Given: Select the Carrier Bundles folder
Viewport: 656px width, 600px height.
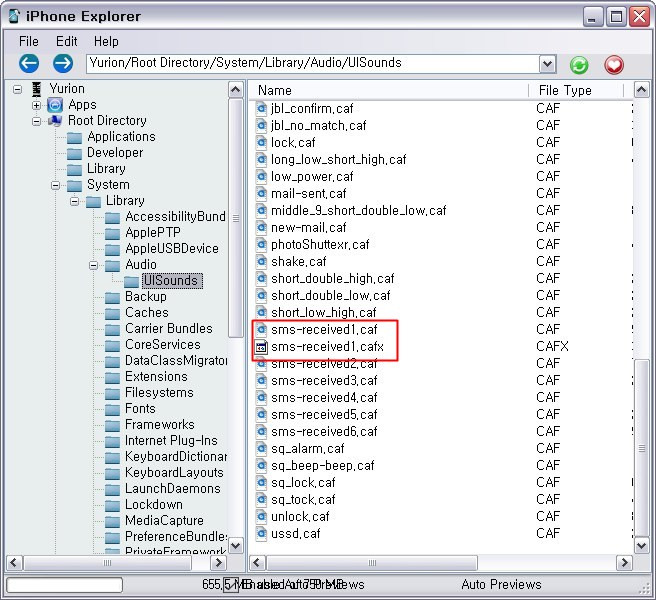Looking at the screenshot, I should [x=169, y=329].
